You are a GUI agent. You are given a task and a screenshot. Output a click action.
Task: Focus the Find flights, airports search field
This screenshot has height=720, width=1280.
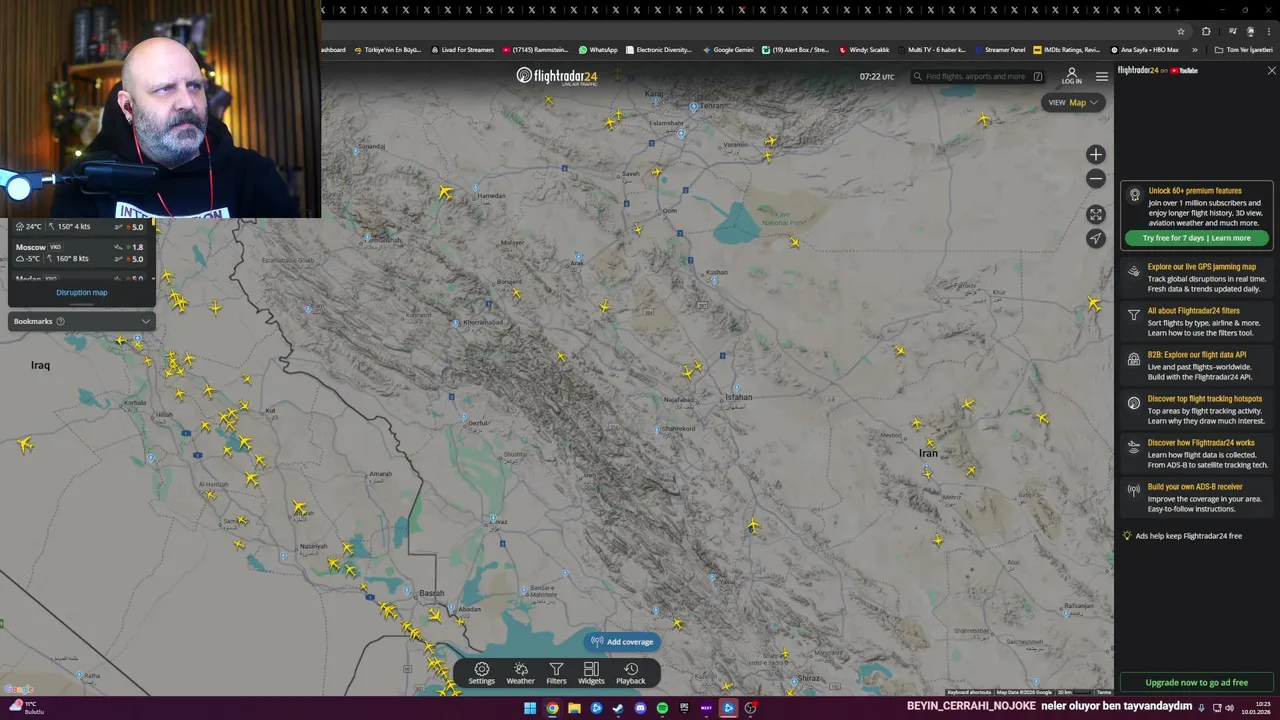pyautogui.click(x=978, y=77)
